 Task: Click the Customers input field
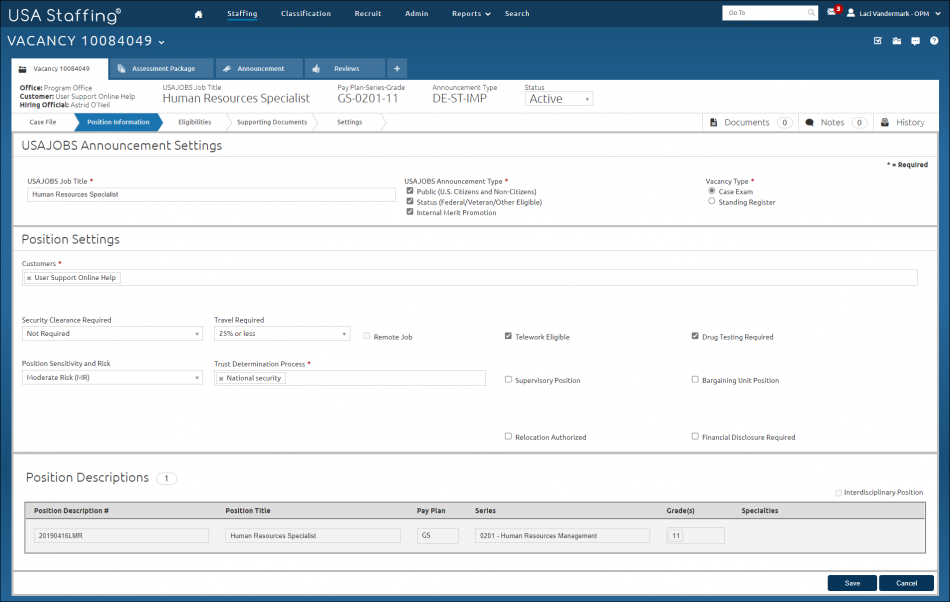[470, 277]
